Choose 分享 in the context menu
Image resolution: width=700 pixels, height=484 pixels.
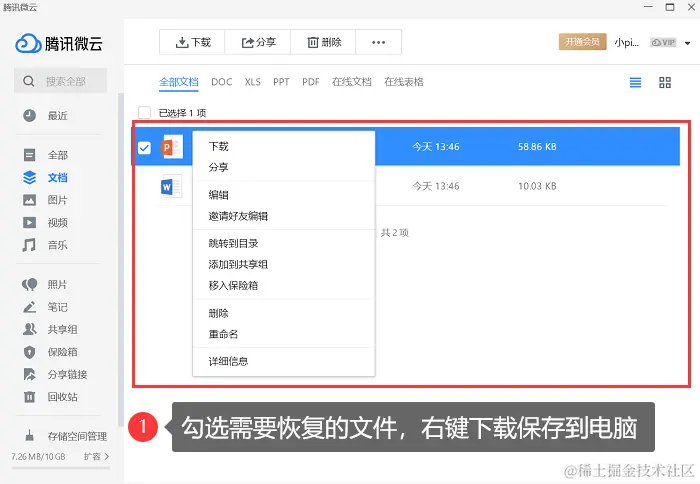(x=283, y=167)
